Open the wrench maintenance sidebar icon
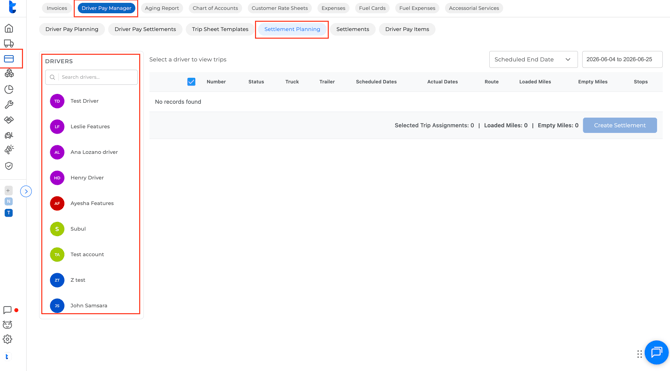The height and width of the screenshot is (371, 670). pyautogui.click(x=9, y=105)
